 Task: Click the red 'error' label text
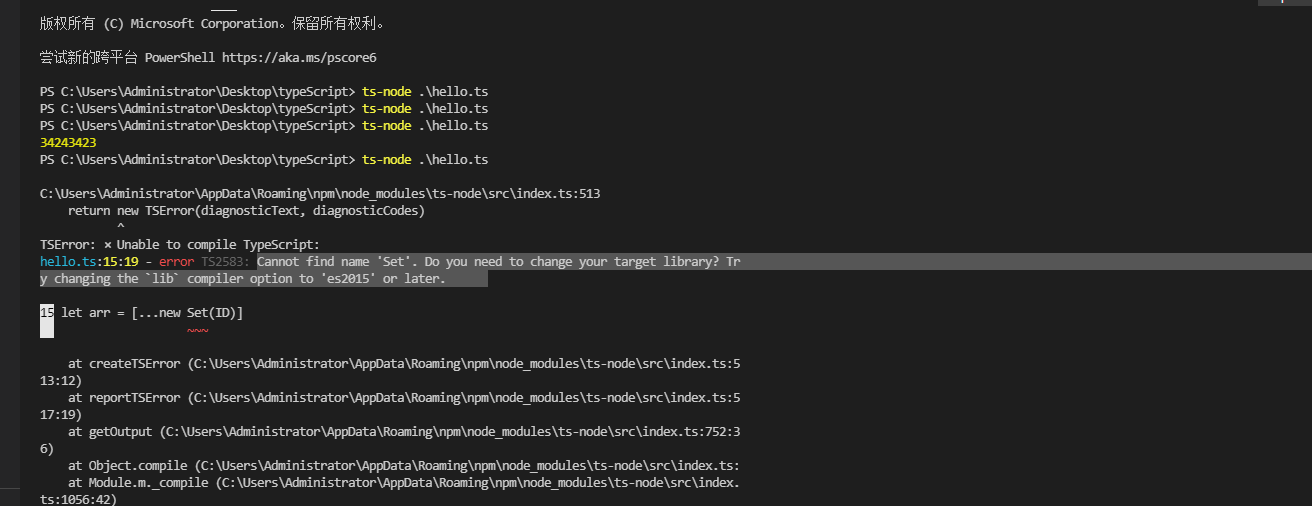coord(176,262)
